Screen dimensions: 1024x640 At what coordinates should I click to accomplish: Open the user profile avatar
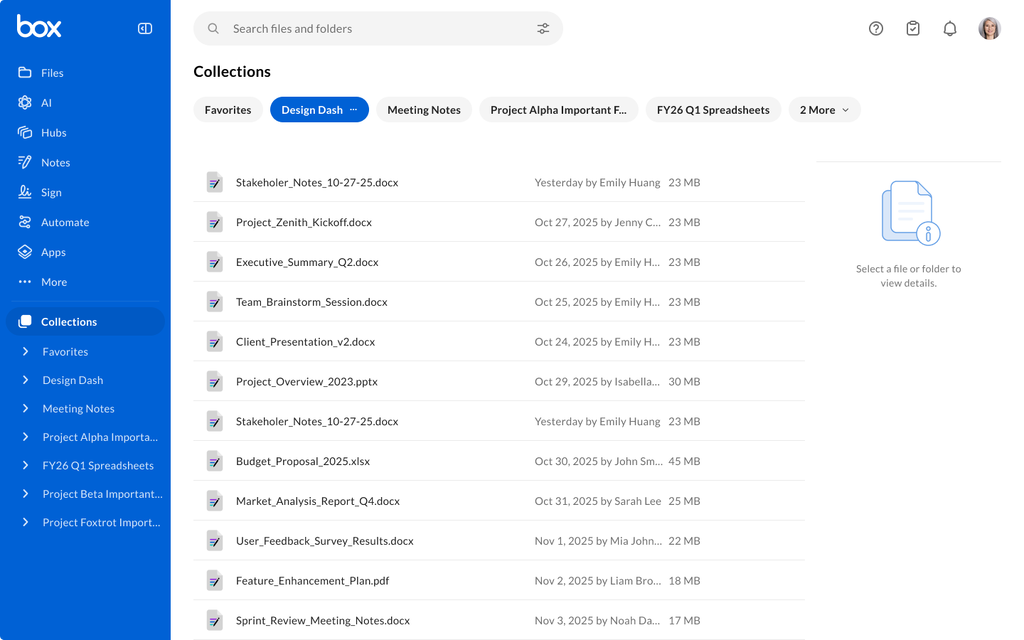989,29
